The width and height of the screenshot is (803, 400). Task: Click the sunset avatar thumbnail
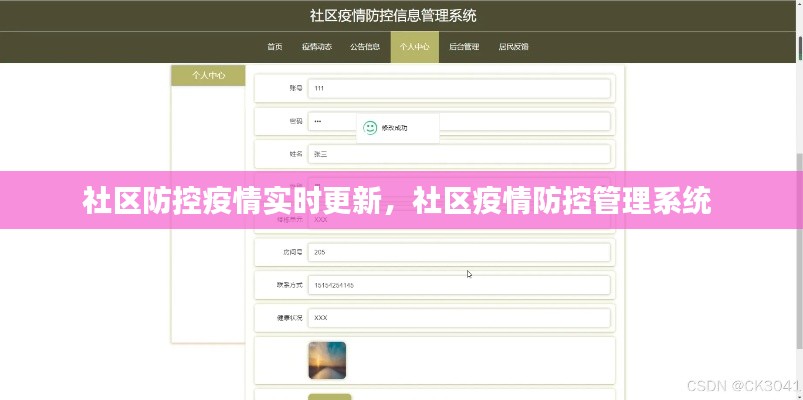(x=327, y=360)
